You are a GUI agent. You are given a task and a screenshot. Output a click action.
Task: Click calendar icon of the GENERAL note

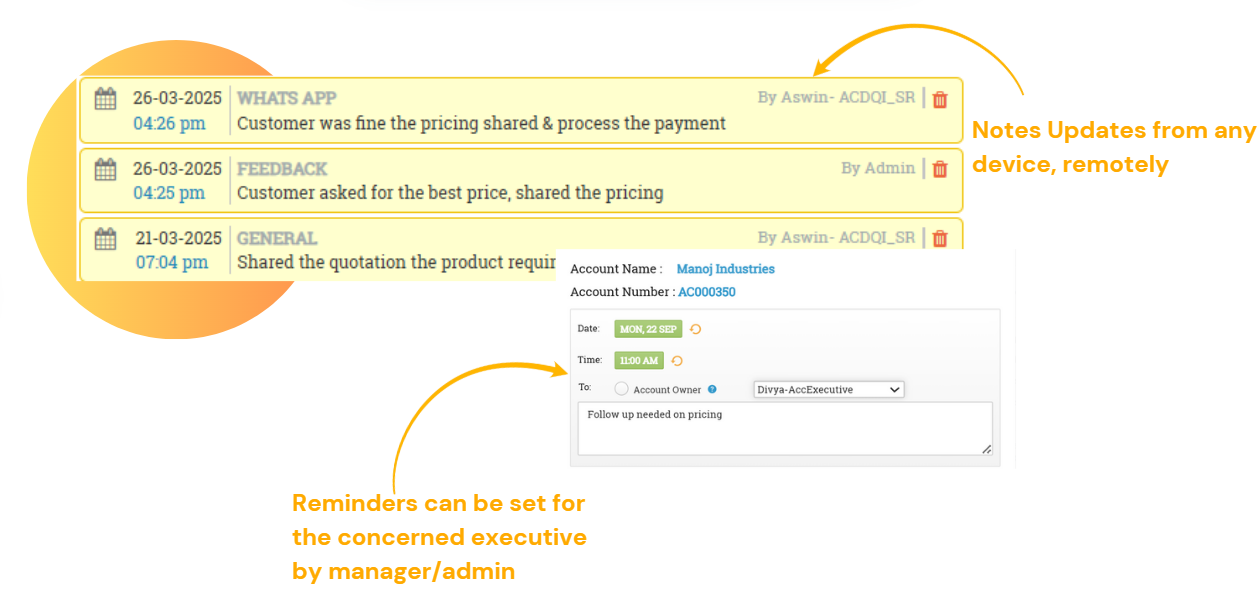click(x=105, y=239)
